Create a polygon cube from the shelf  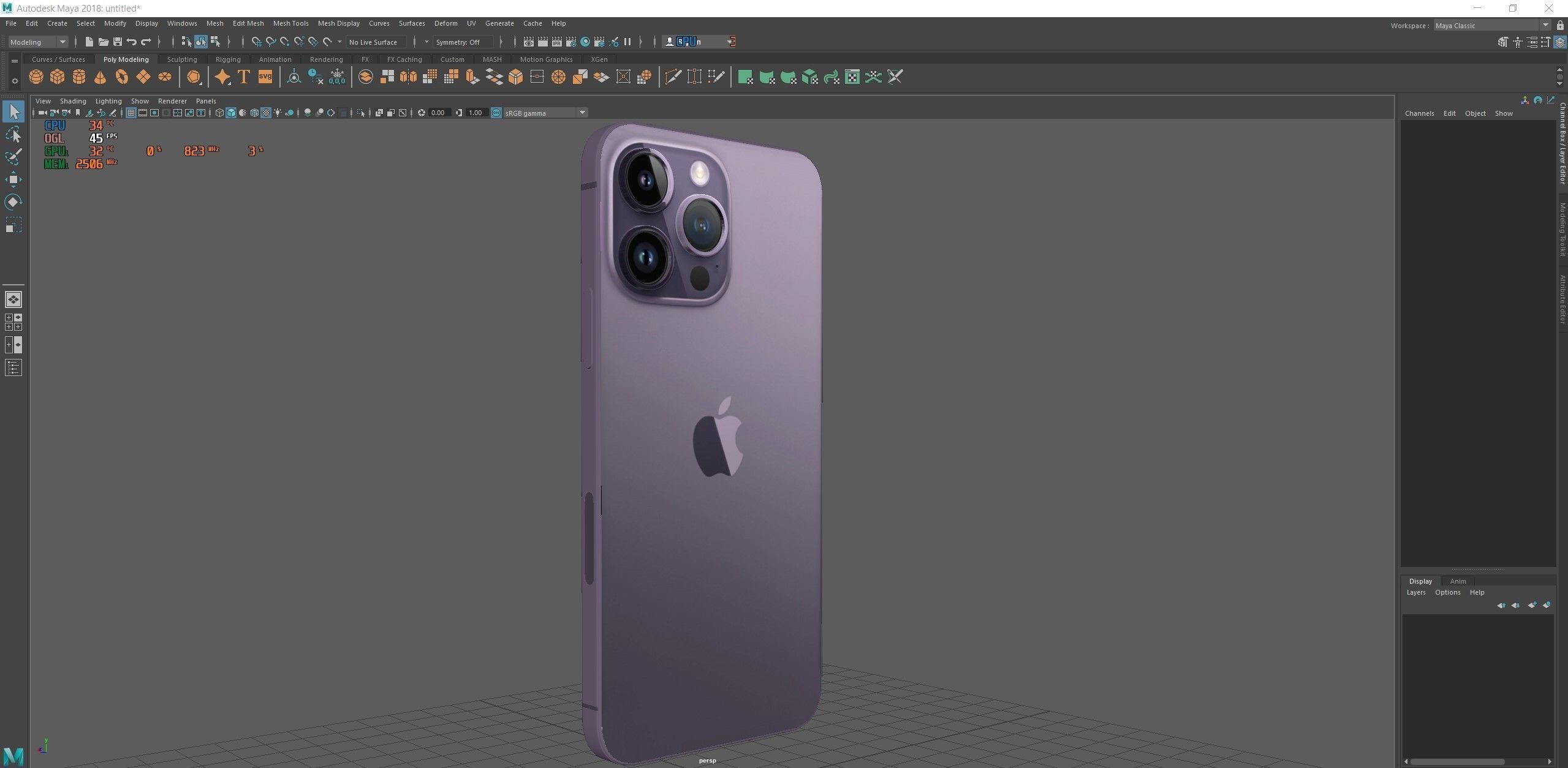(58, 77)
